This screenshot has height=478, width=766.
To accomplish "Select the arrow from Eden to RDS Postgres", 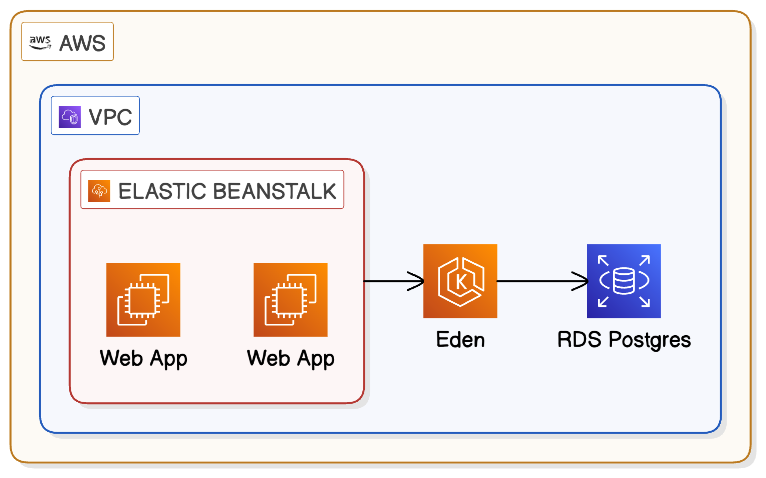I will (540, 281).
